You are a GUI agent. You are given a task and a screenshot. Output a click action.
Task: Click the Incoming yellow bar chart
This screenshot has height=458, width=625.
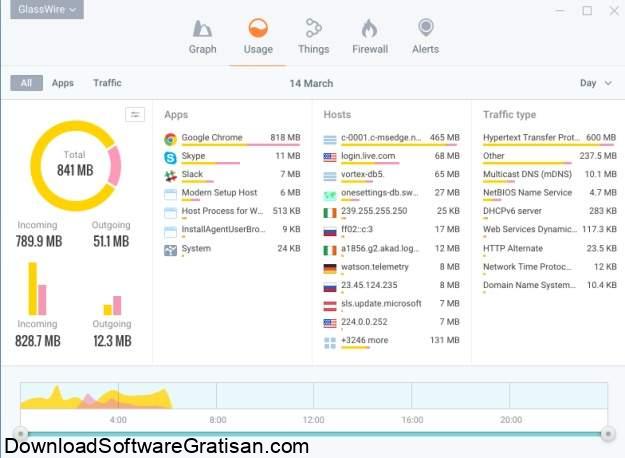33,289
